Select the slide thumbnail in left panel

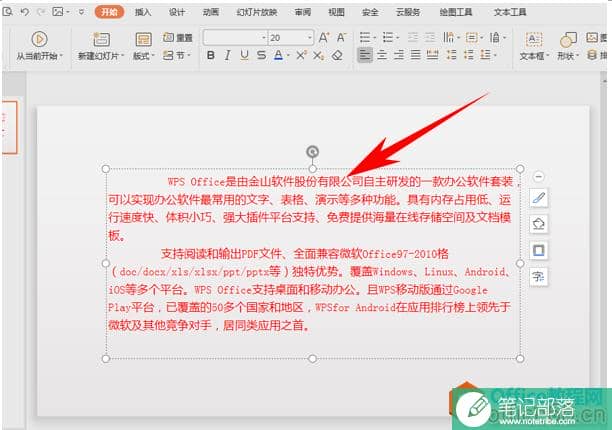(9, 127)
